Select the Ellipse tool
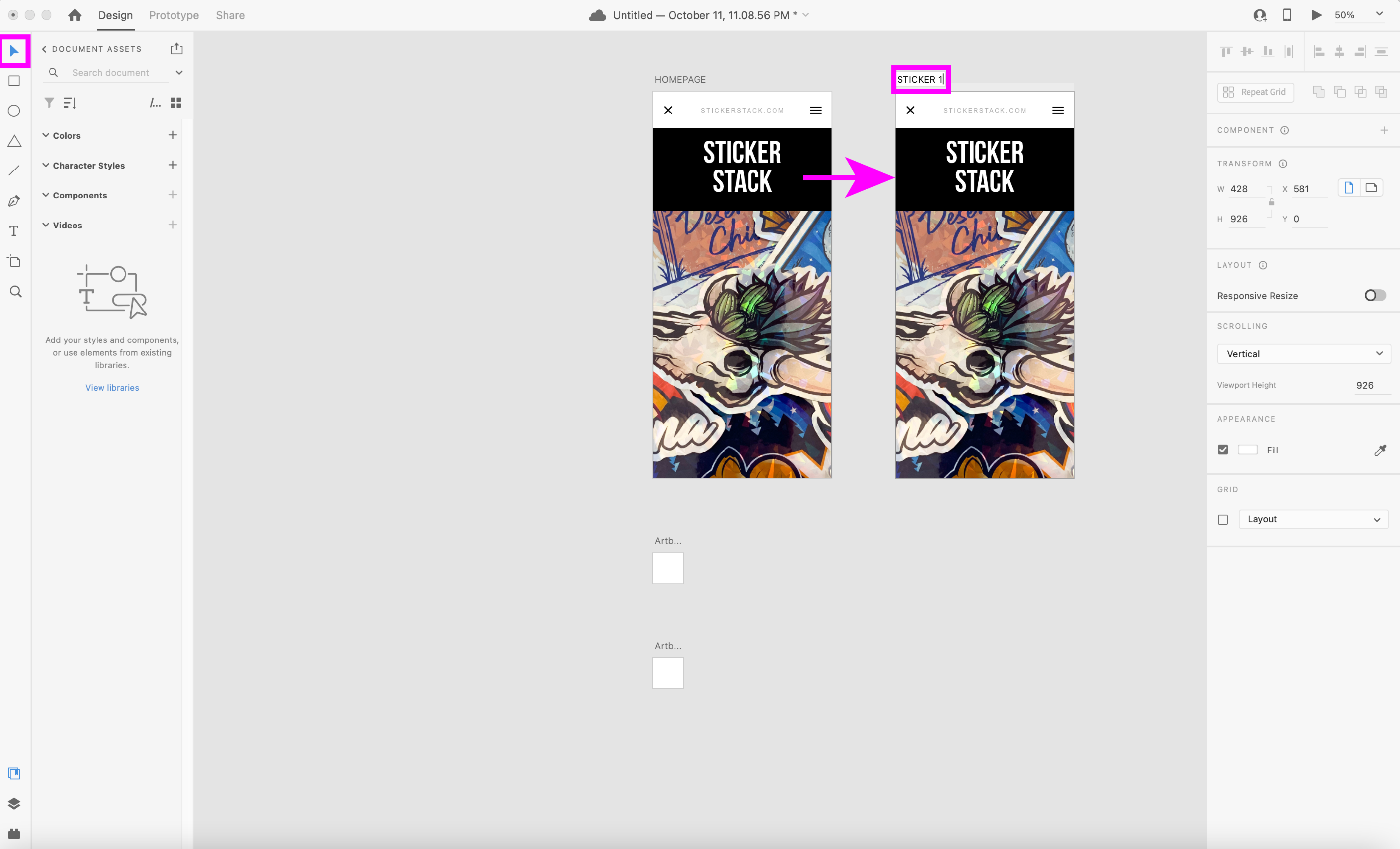 14,111
